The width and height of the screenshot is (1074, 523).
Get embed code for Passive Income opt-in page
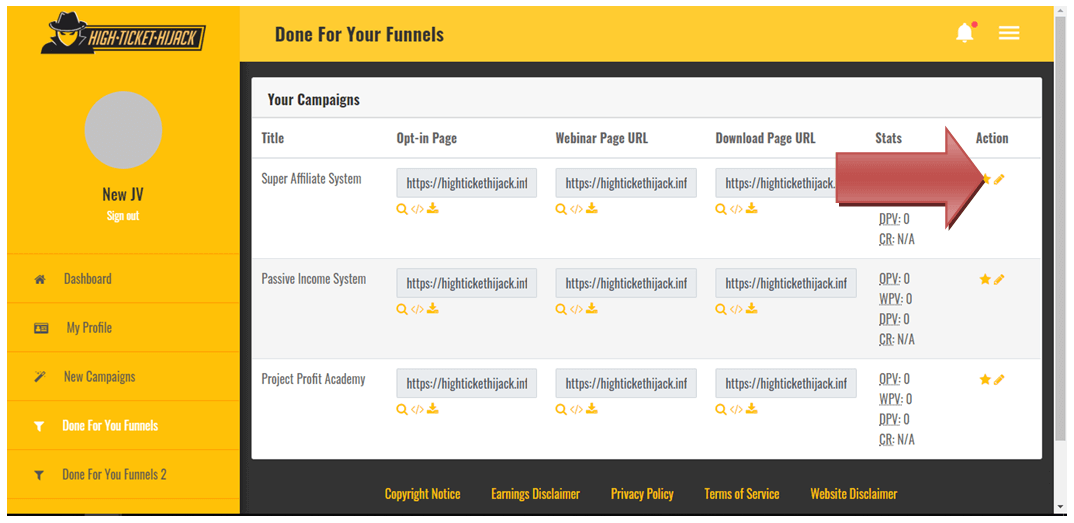[x=417, y=309]
